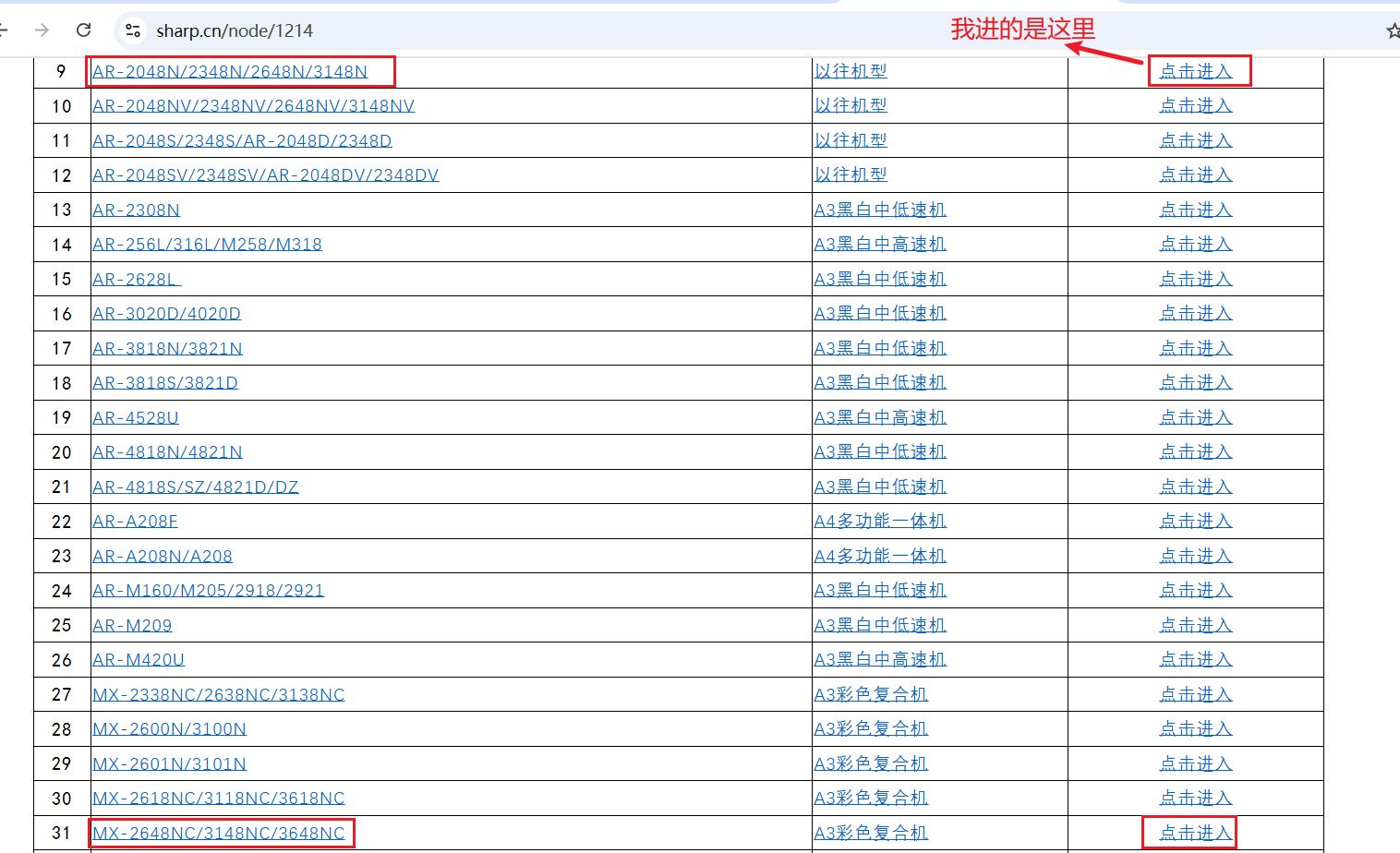
Task: Open the MX-2600N/3100N model link
Action: [169, 729]
